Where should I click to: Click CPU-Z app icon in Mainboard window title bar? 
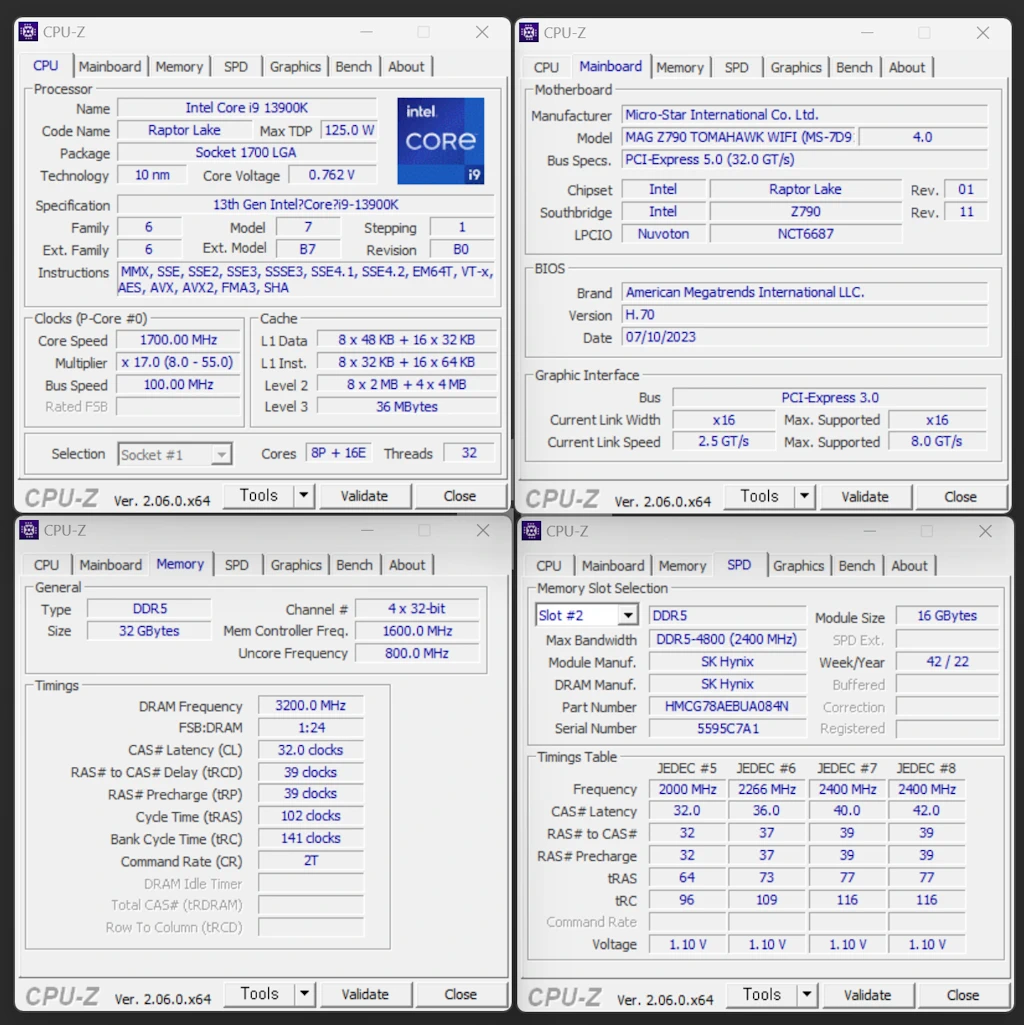pos(528,32)
